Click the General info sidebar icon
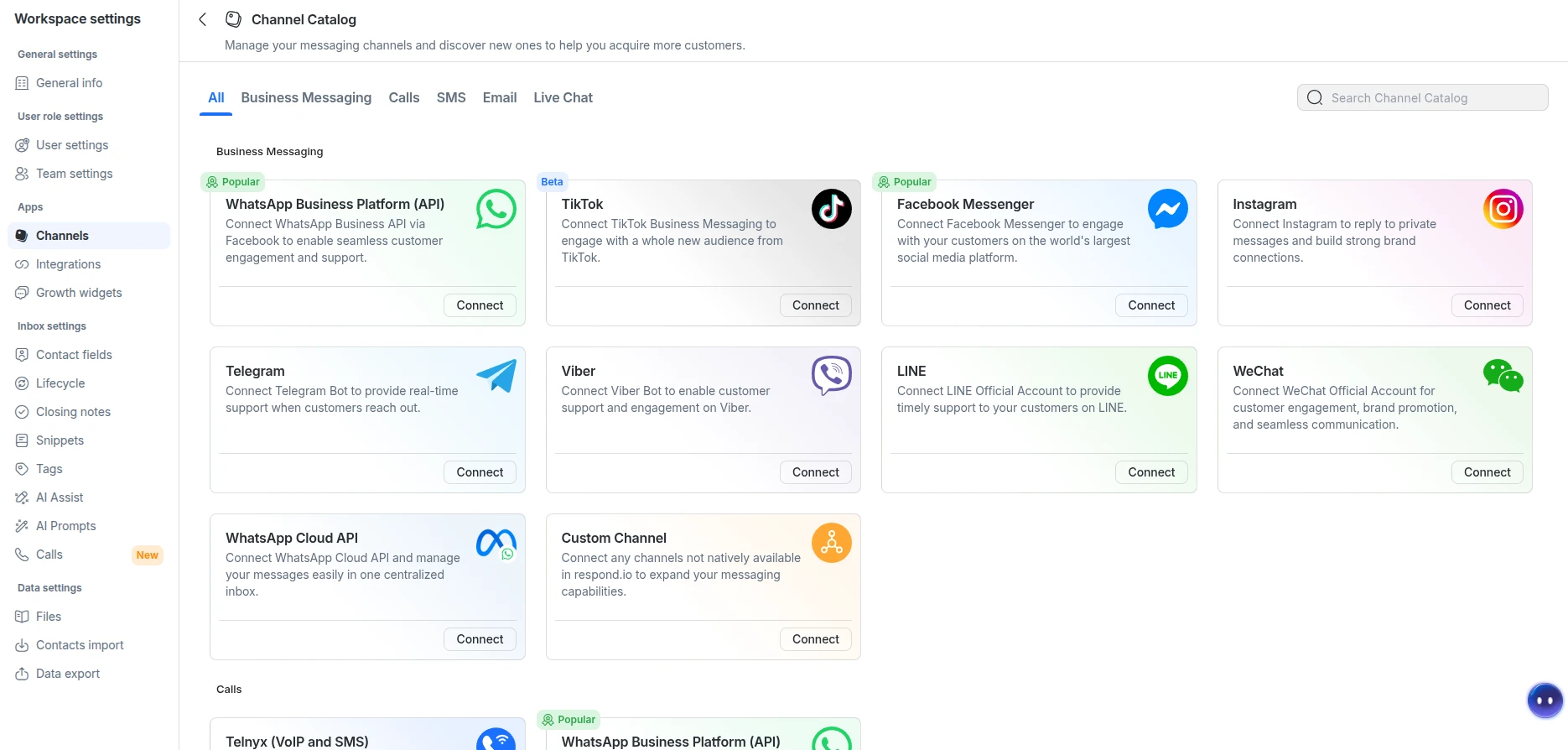This screenshot has height=750, width=1568. [22, 83]
